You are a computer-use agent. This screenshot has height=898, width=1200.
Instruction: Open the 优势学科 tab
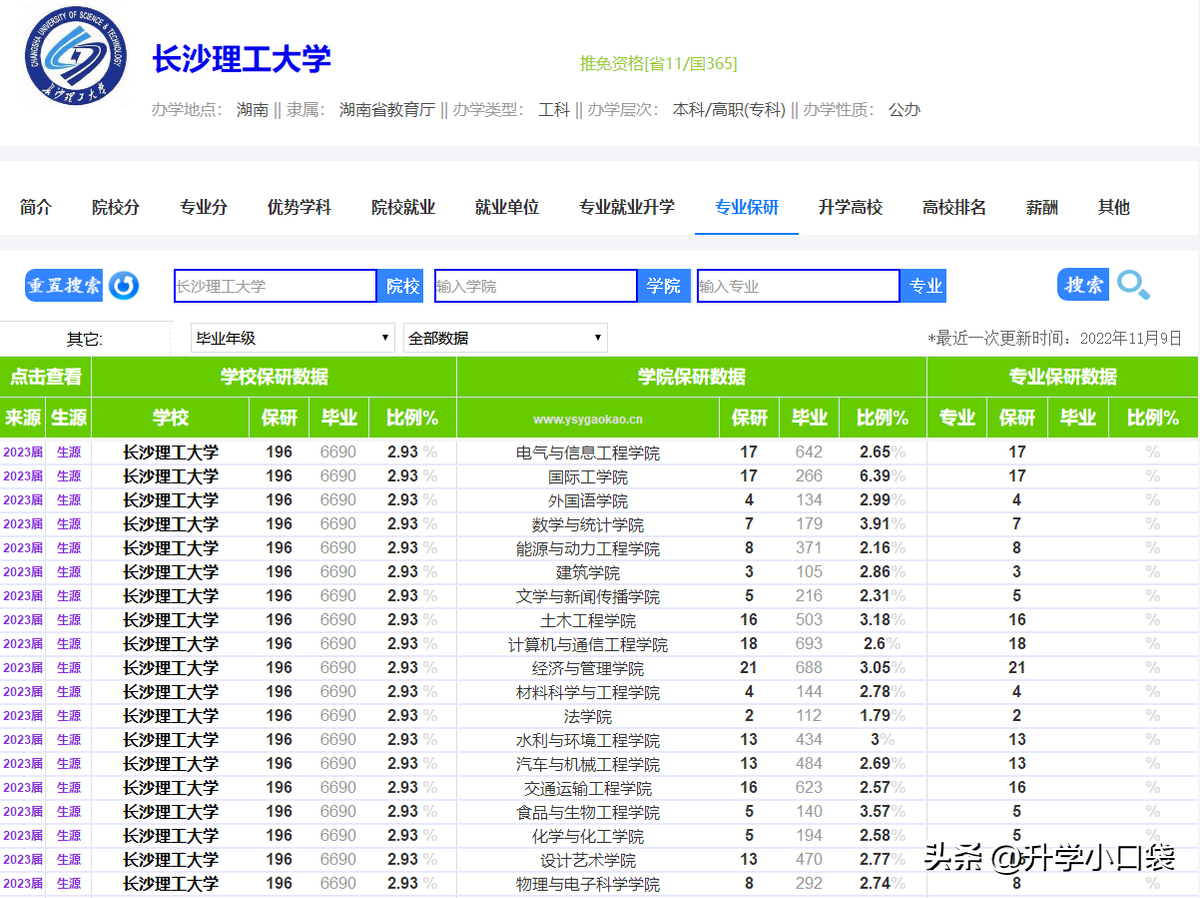(299, 207)
